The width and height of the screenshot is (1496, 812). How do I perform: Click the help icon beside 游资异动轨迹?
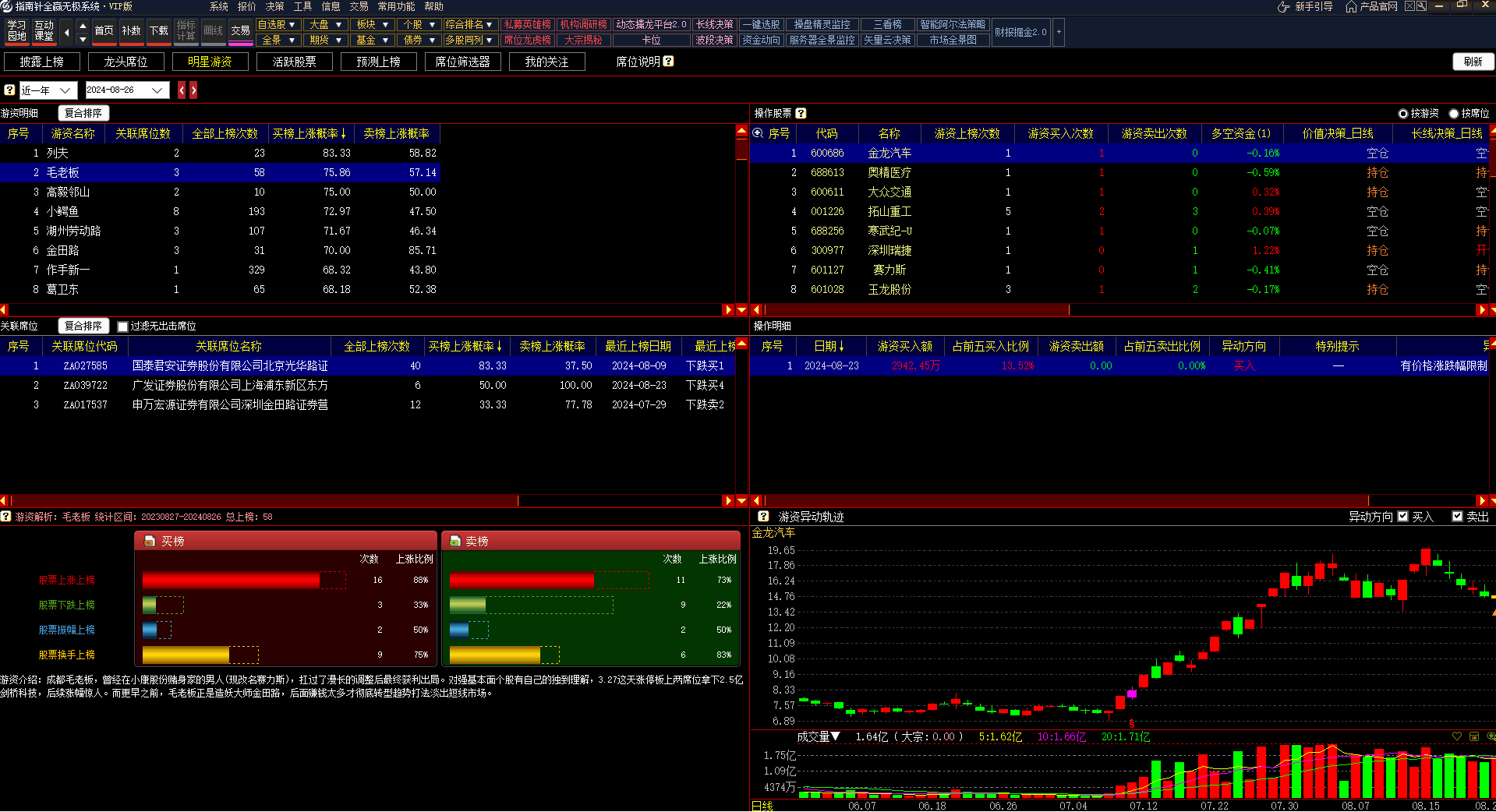(763, 517)
